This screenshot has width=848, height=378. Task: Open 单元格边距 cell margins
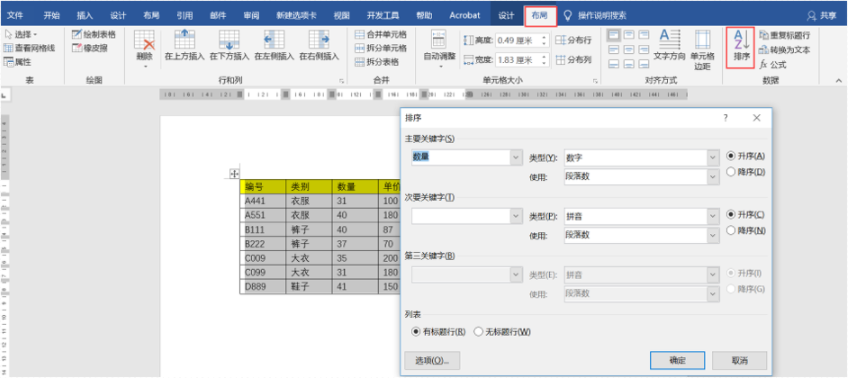pyautogui.click(x=703, y=50)
